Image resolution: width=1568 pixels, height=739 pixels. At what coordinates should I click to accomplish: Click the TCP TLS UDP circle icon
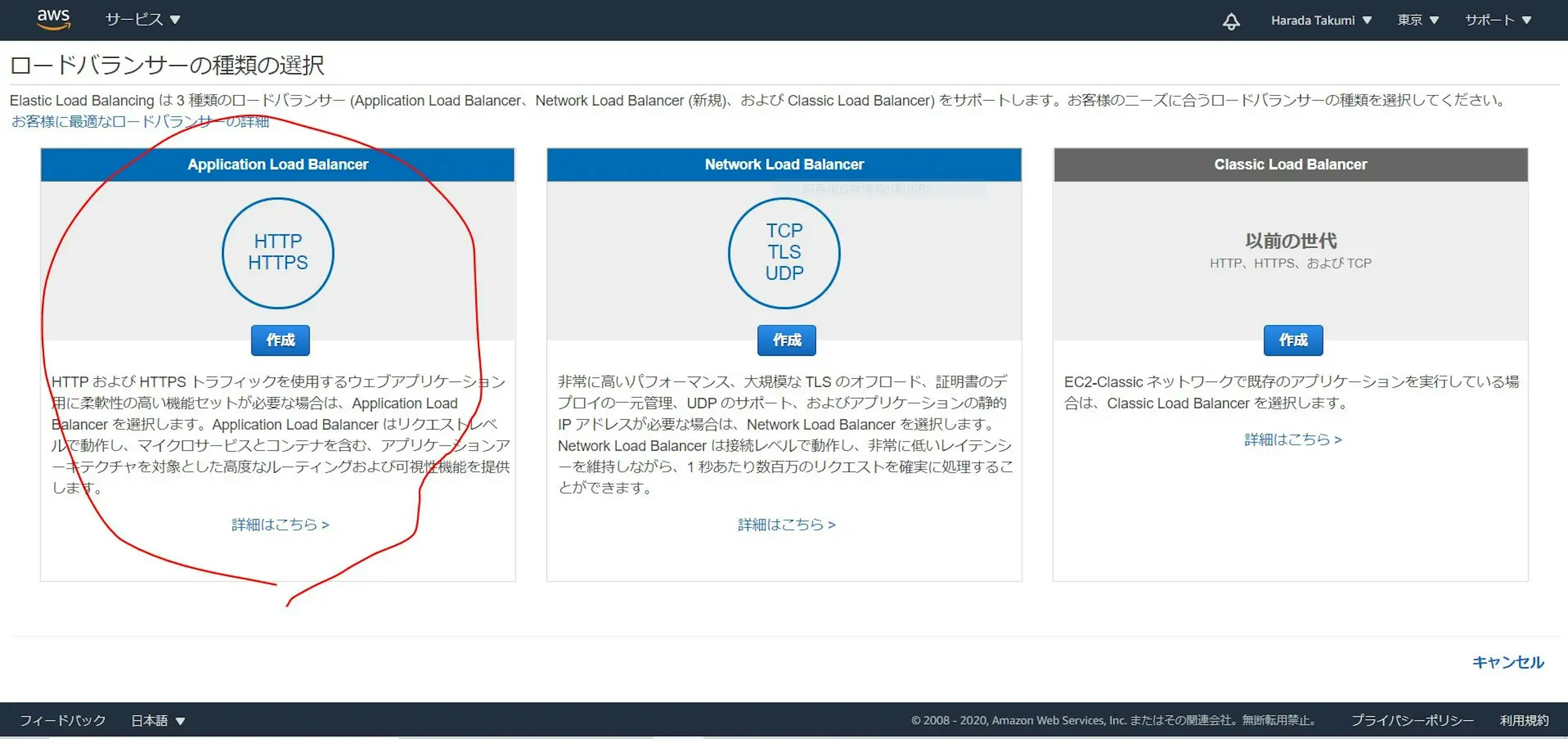(784, 252)
